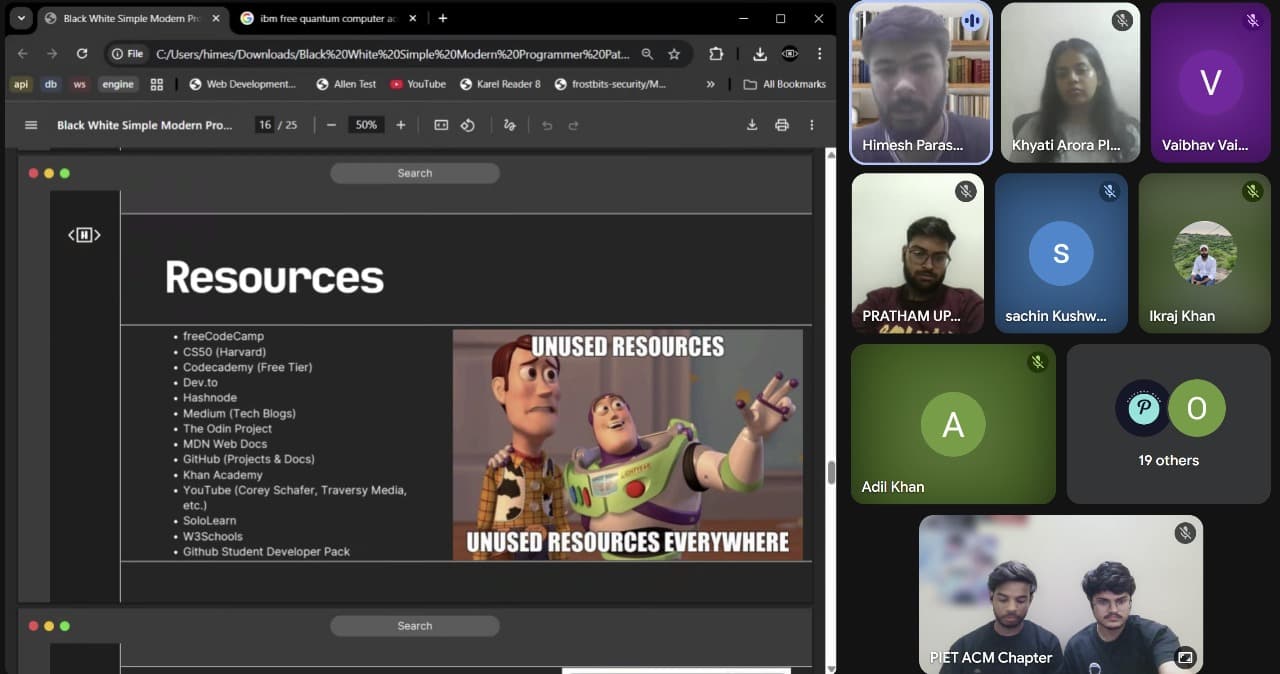
Task: Open the PDF sidebar menu icon
Action: click(31, 125)
